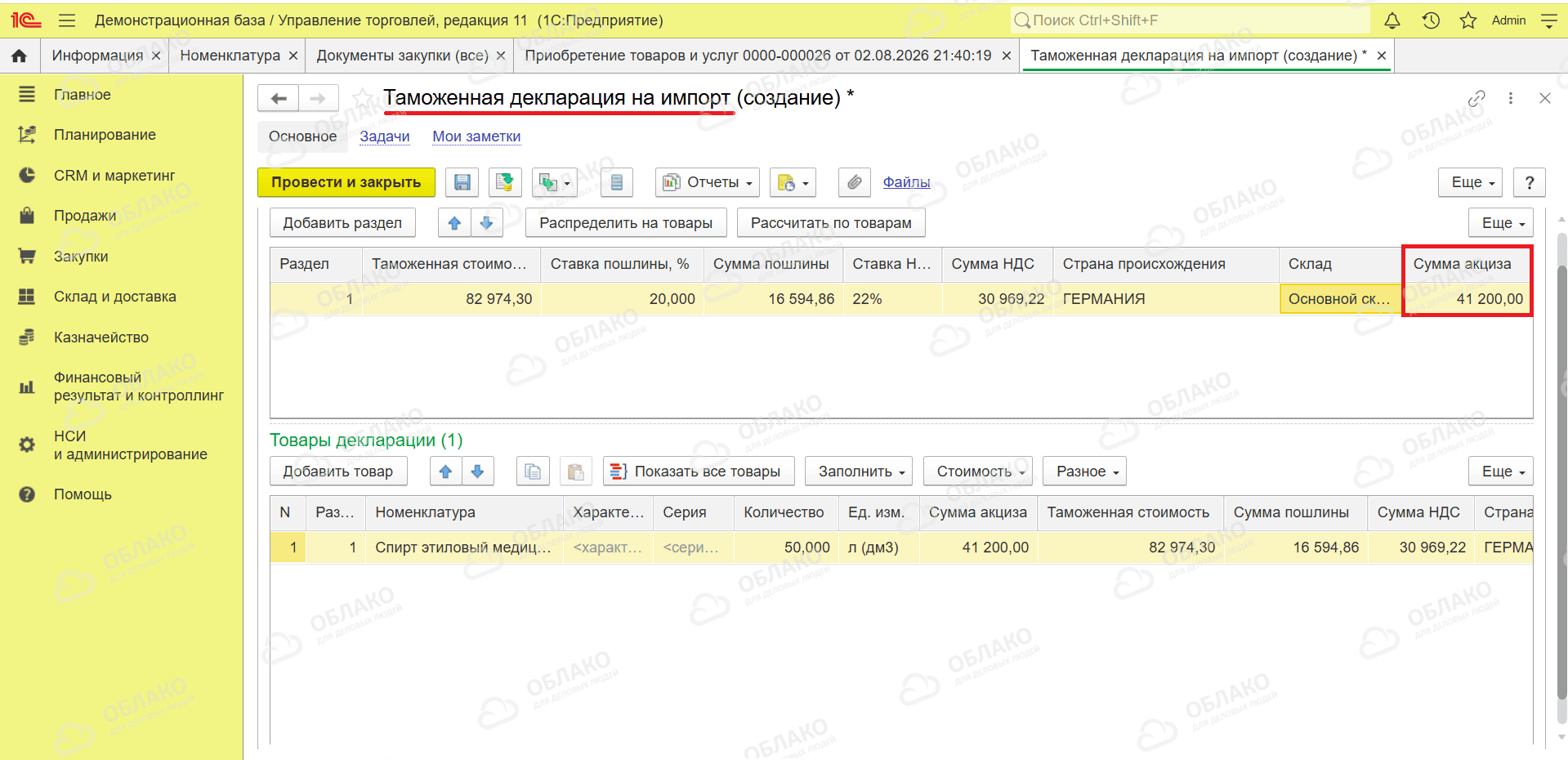
Task: Click Добавить раздел
Action: point(342,223)
